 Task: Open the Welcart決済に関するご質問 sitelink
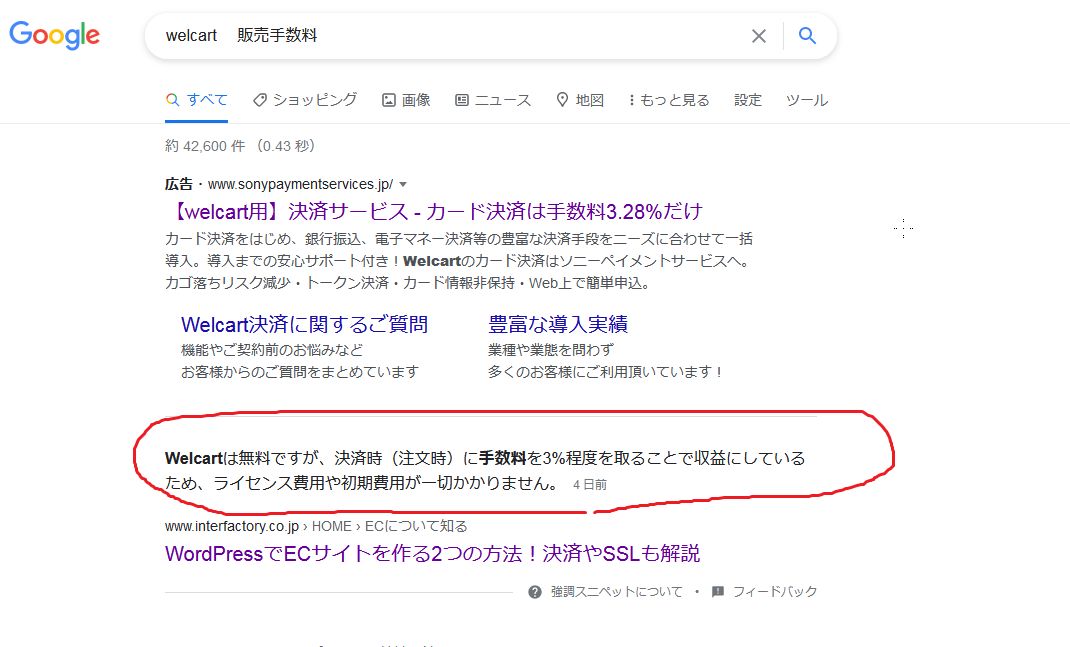tap(304, 324)
